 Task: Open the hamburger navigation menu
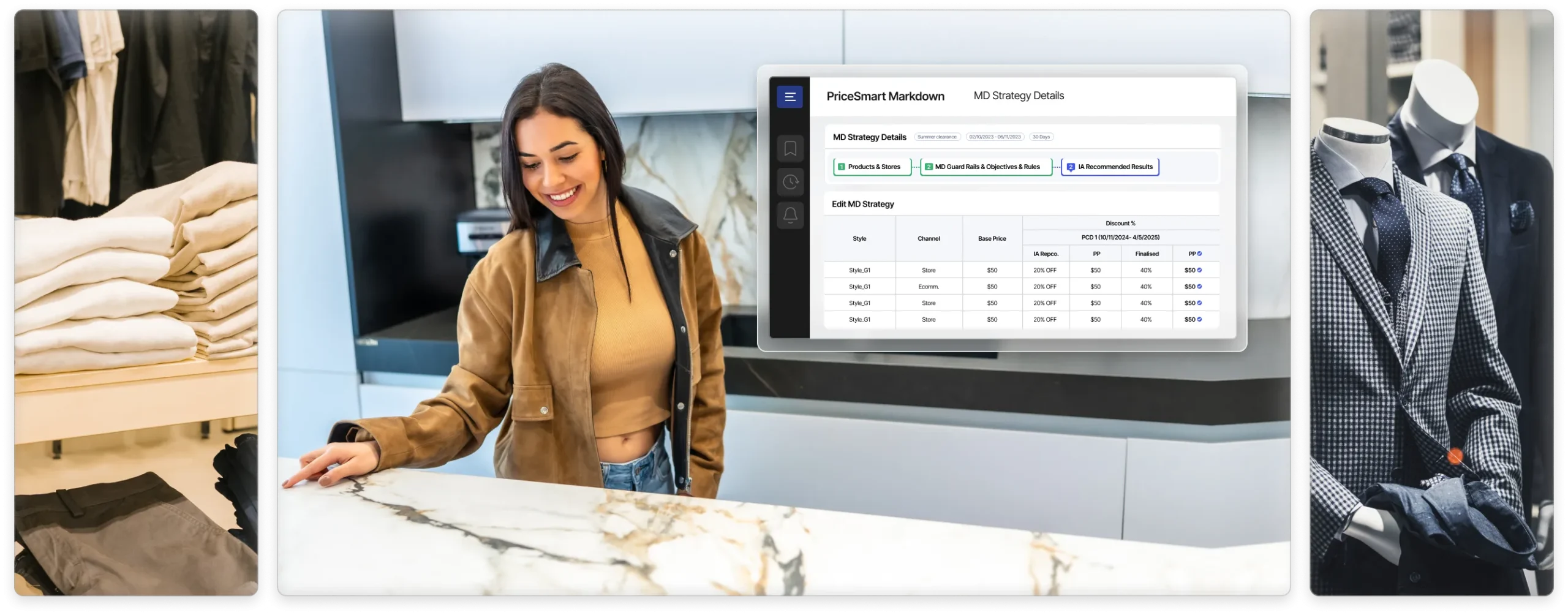790,96
